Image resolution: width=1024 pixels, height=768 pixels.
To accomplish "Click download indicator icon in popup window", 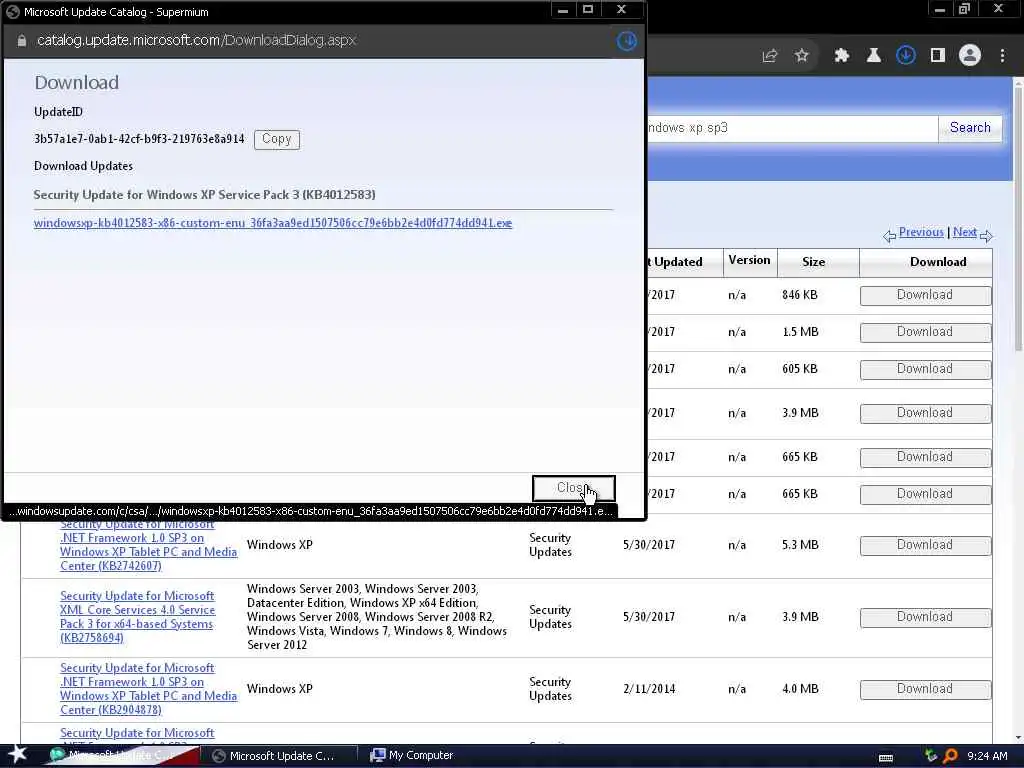I will 627,41.
